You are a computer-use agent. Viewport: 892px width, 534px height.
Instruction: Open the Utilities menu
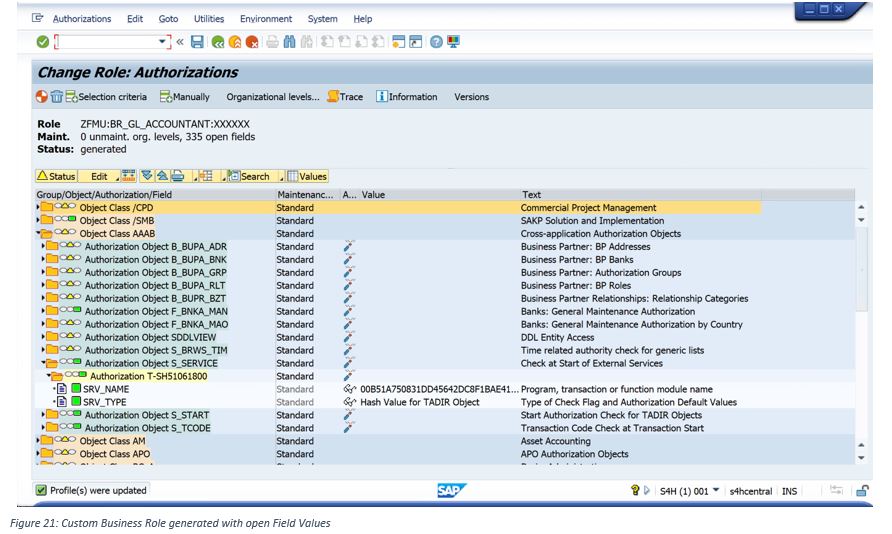coord(209,19)
